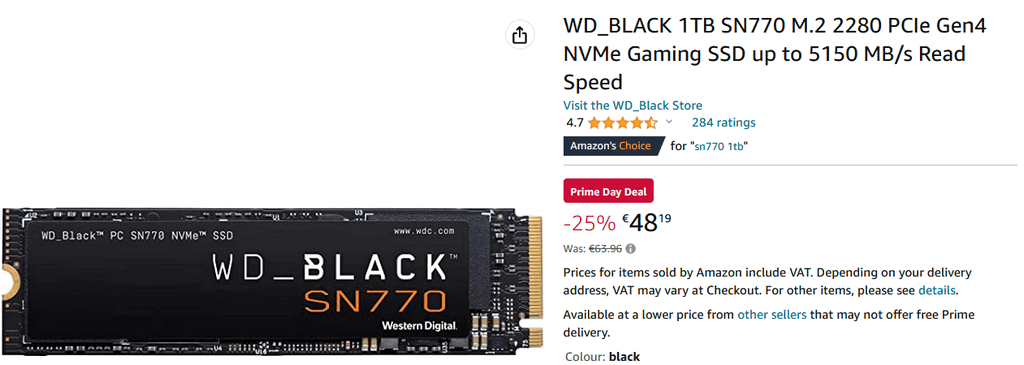Click the Amazon's Choice badge
Viewport: 1024px width, 365px height.
(x=613, y=146)
